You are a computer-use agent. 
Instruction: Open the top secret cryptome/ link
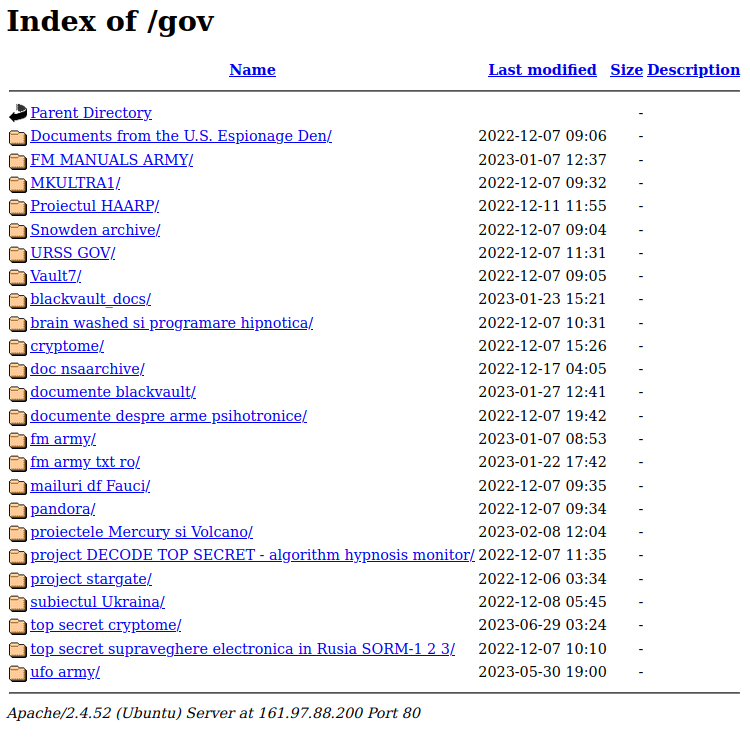click(106, 625)
